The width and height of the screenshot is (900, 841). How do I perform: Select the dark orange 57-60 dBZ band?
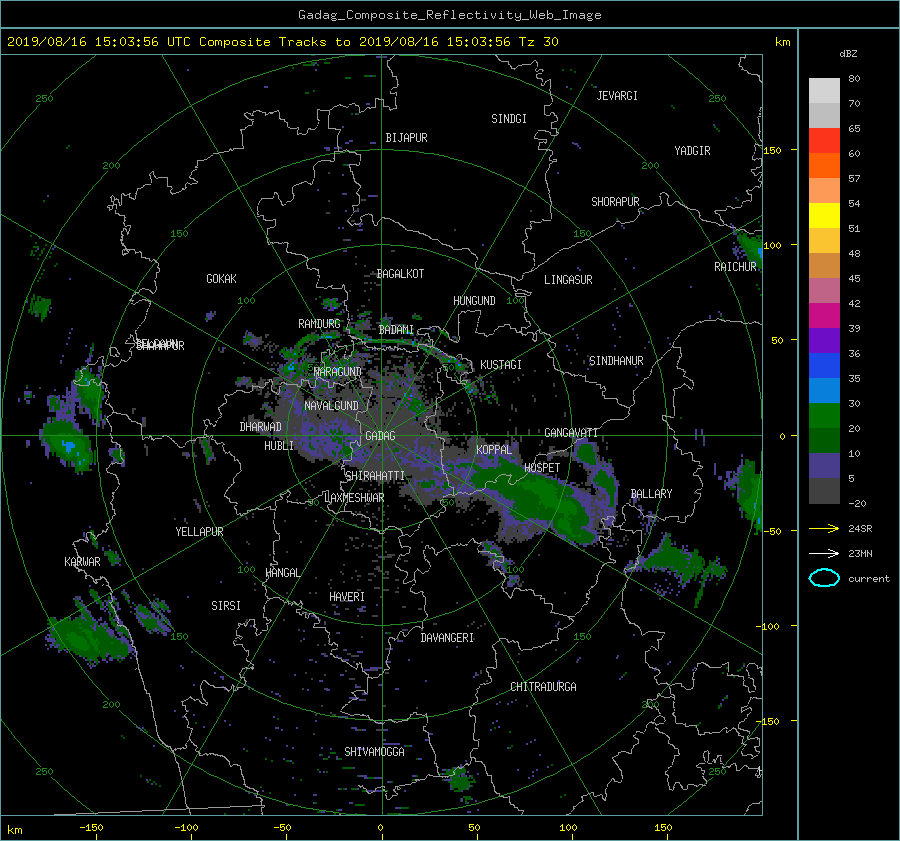pos(824,165)
